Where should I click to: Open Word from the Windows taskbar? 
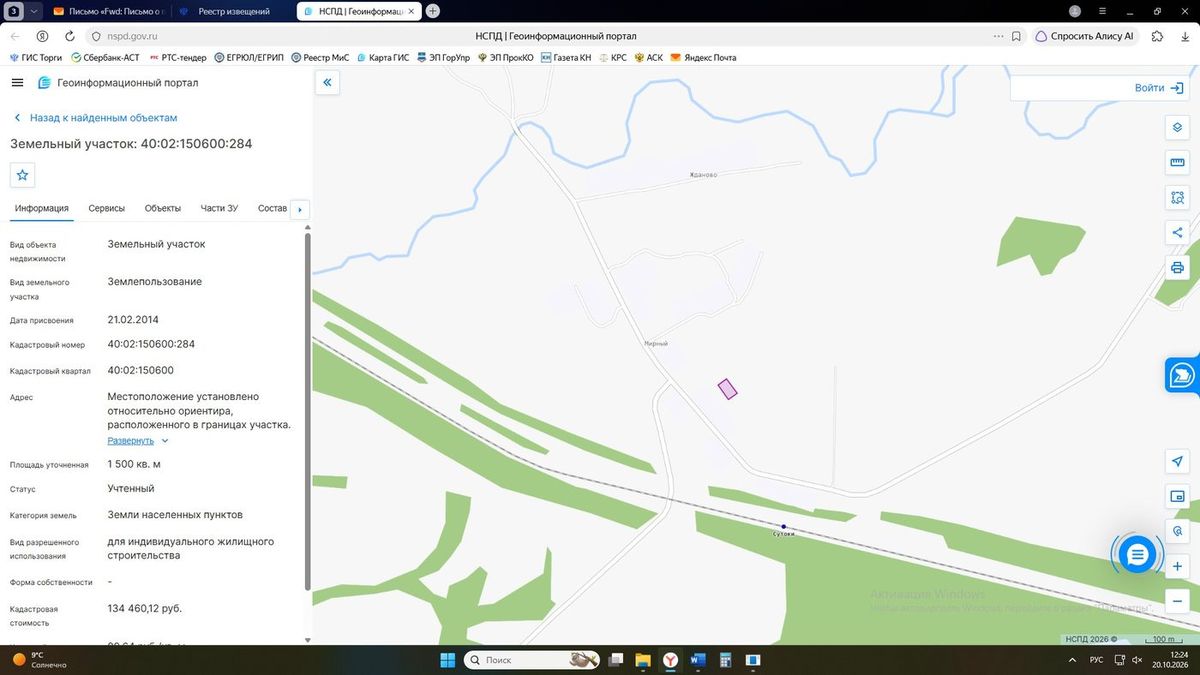click(697, 660)
